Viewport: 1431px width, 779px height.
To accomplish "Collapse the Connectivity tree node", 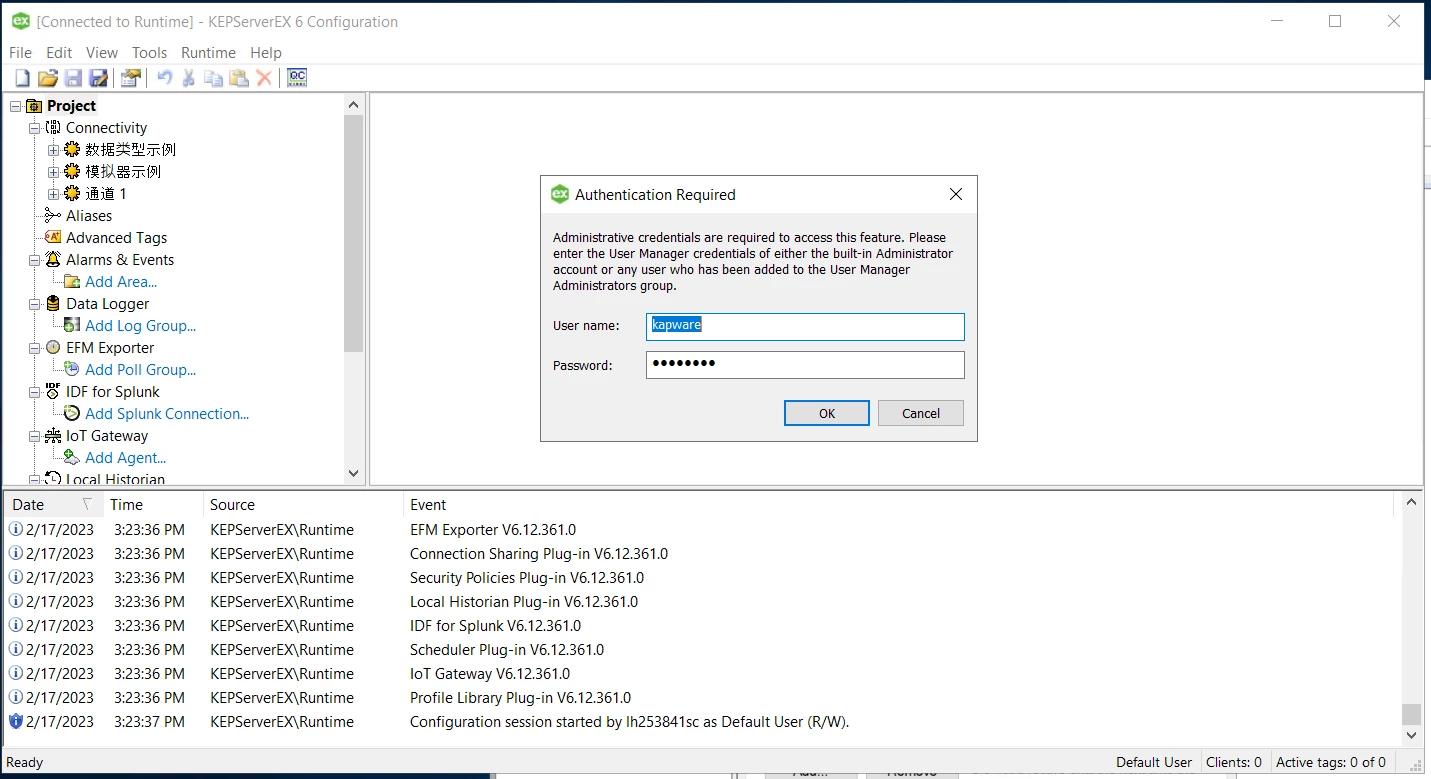I will pos(34,128).
